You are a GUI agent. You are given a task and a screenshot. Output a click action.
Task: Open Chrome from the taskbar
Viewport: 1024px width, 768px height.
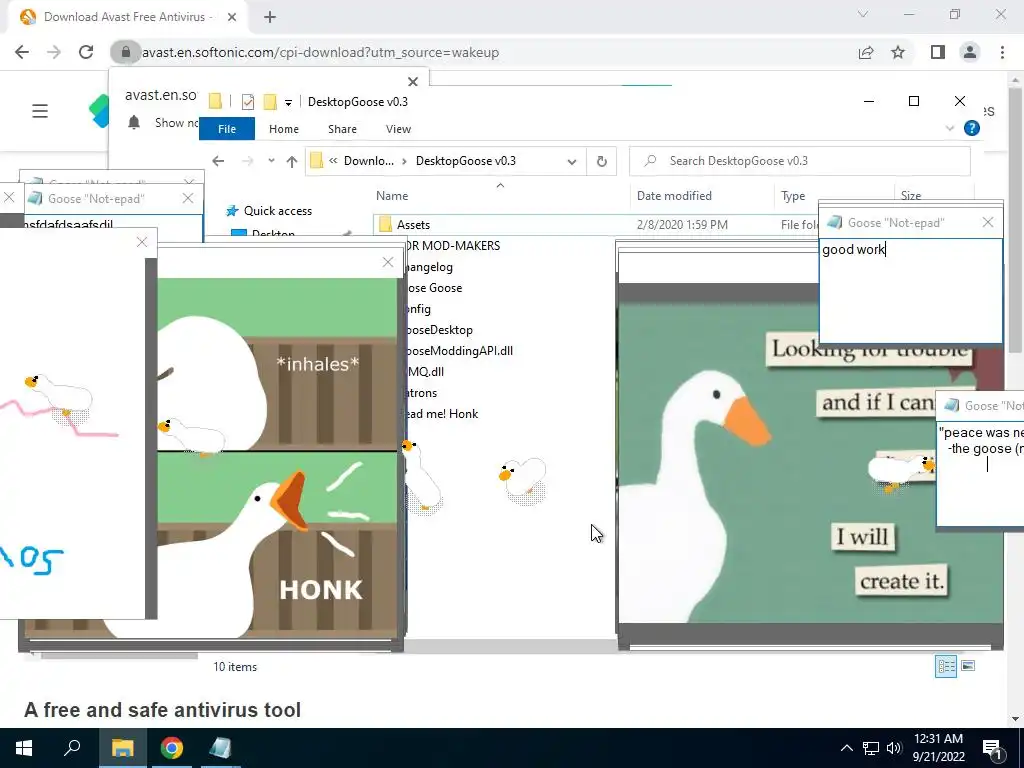[172, 748]
